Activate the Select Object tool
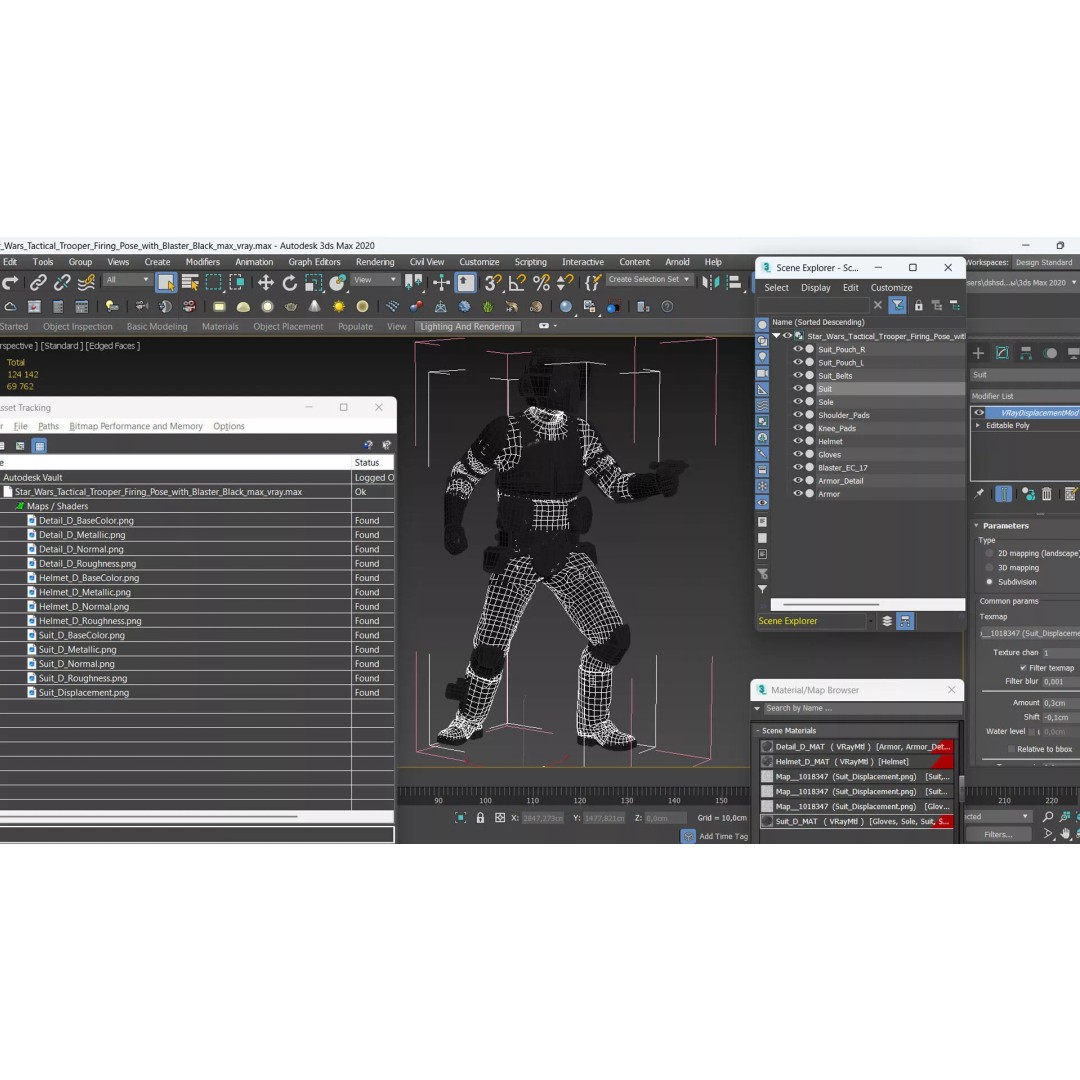This screenshot has height=1080, width=1080. (x=166, y=282)
